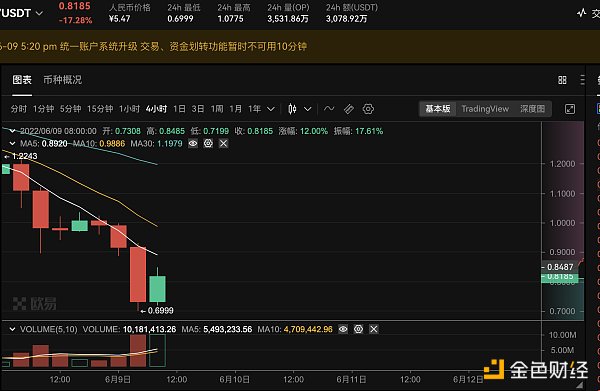Switch to the 币种概况 tab
The height and width of the screenshot is (391, 600).
coord(62,80)
